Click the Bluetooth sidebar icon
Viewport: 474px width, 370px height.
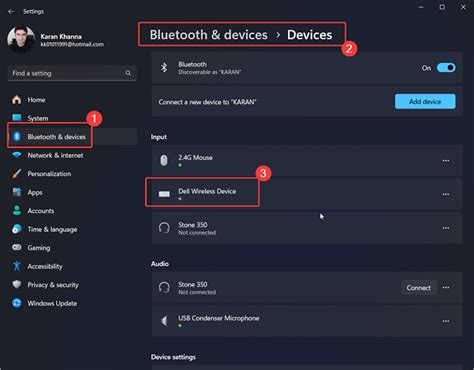[x=17, y=136]
